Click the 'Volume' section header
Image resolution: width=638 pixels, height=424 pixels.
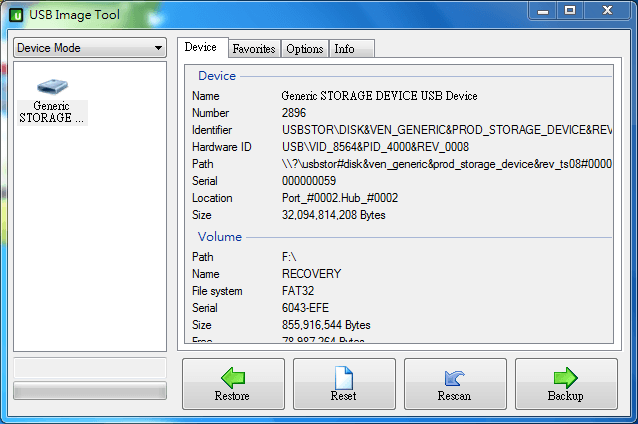pyautogui.click(x=220, y=237)
